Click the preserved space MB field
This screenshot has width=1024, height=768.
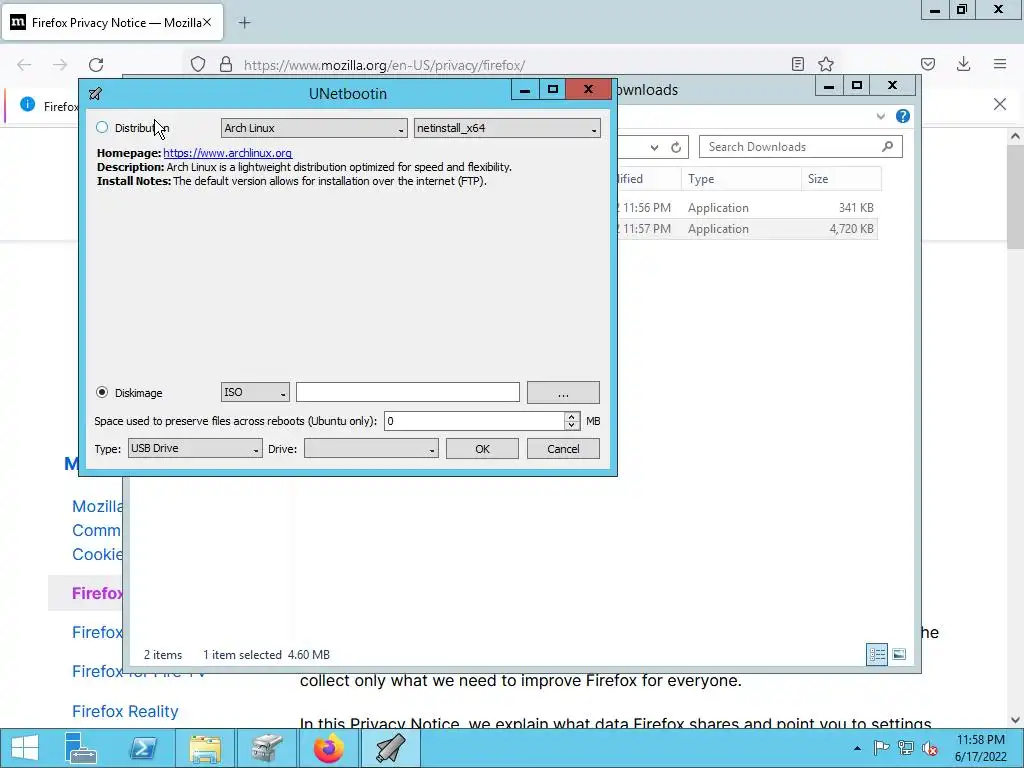[474, 421]
